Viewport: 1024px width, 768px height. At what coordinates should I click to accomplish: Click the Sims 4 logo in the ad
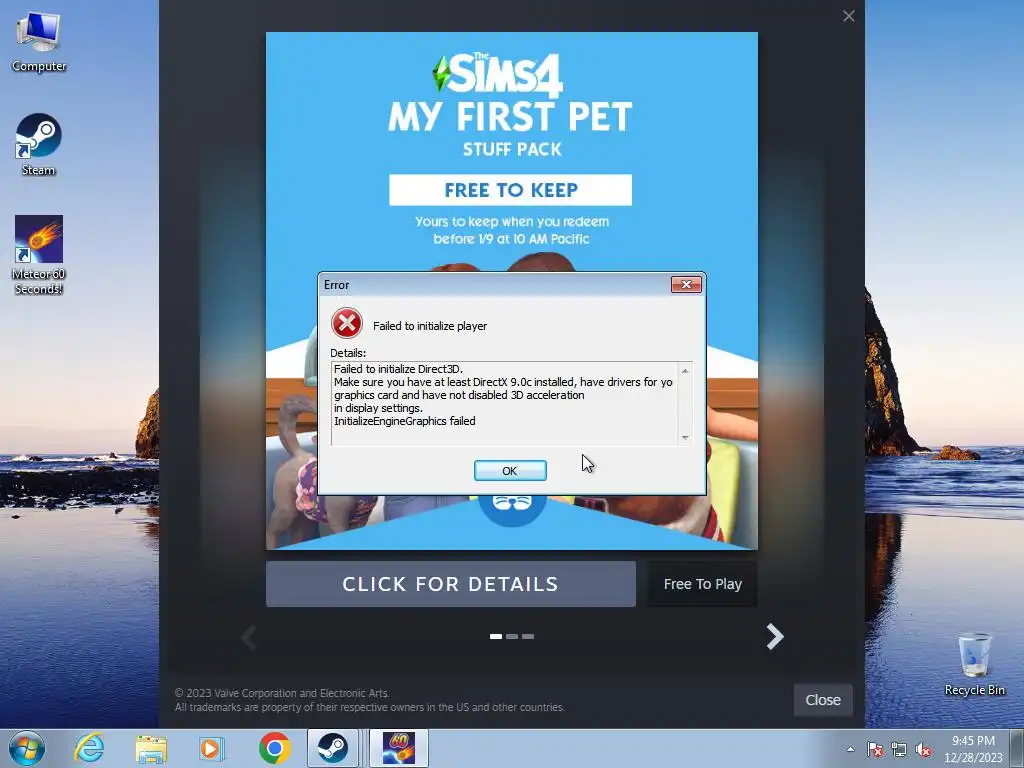498,74
